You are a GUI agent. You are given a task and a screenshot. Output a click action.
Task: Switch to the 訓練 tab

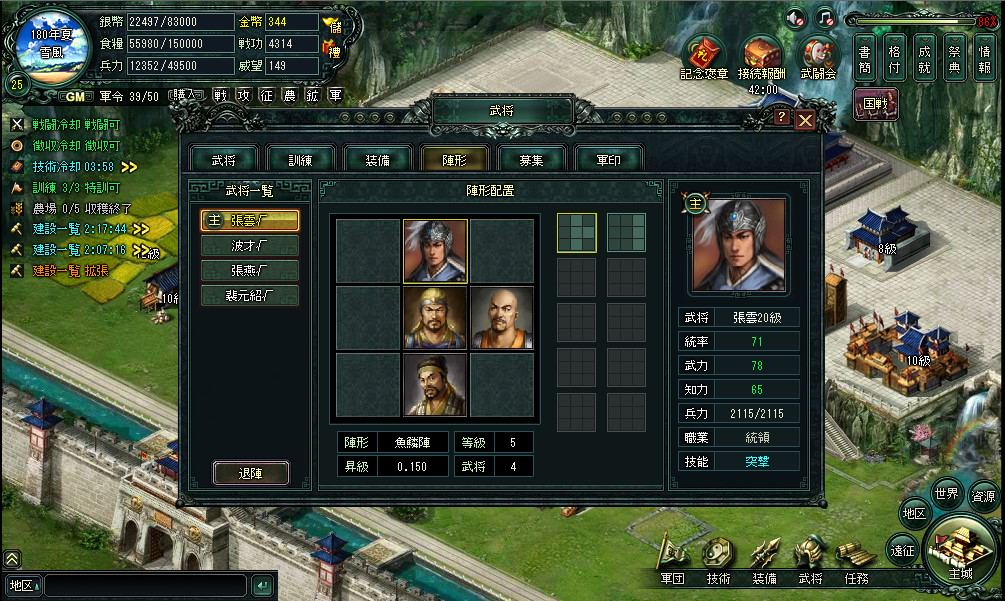point(300,160)
